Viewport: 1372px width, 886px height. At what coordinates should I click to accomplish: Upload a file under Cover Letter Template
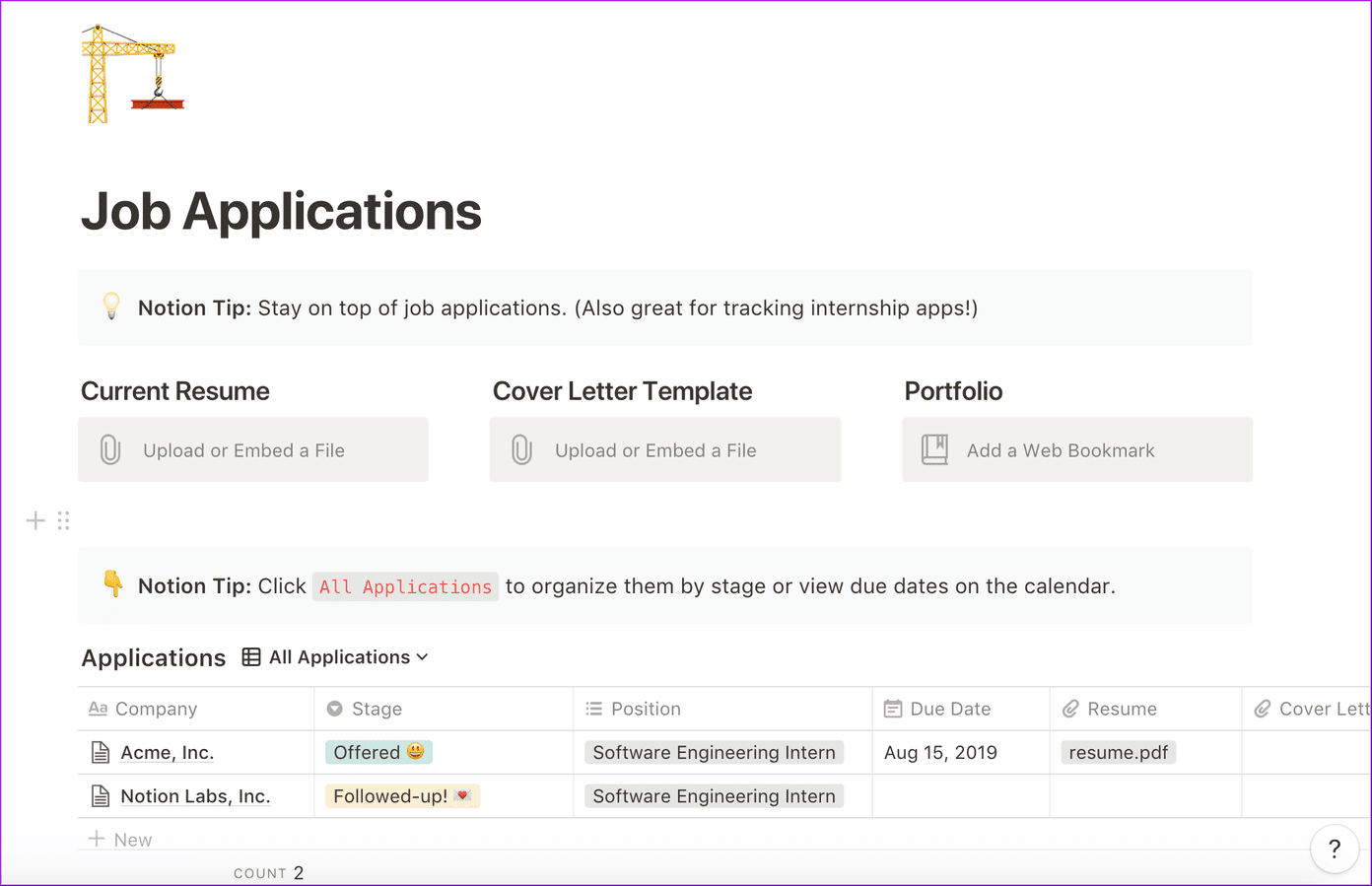(665, 449)
